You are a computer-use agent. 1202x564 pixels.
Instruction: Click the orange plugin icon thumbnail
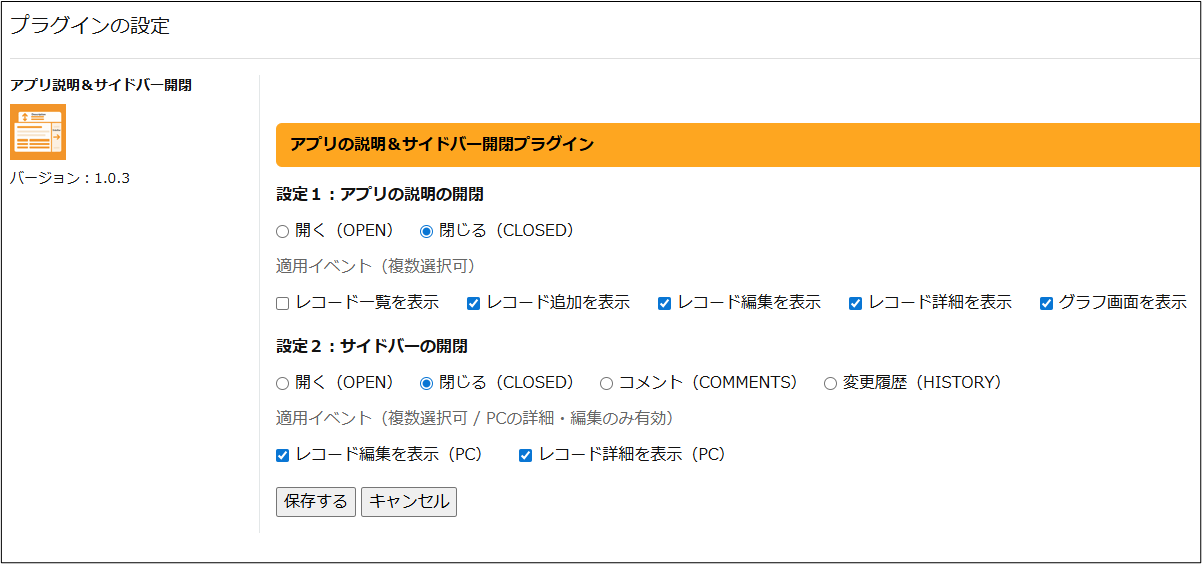click(38, 132)
